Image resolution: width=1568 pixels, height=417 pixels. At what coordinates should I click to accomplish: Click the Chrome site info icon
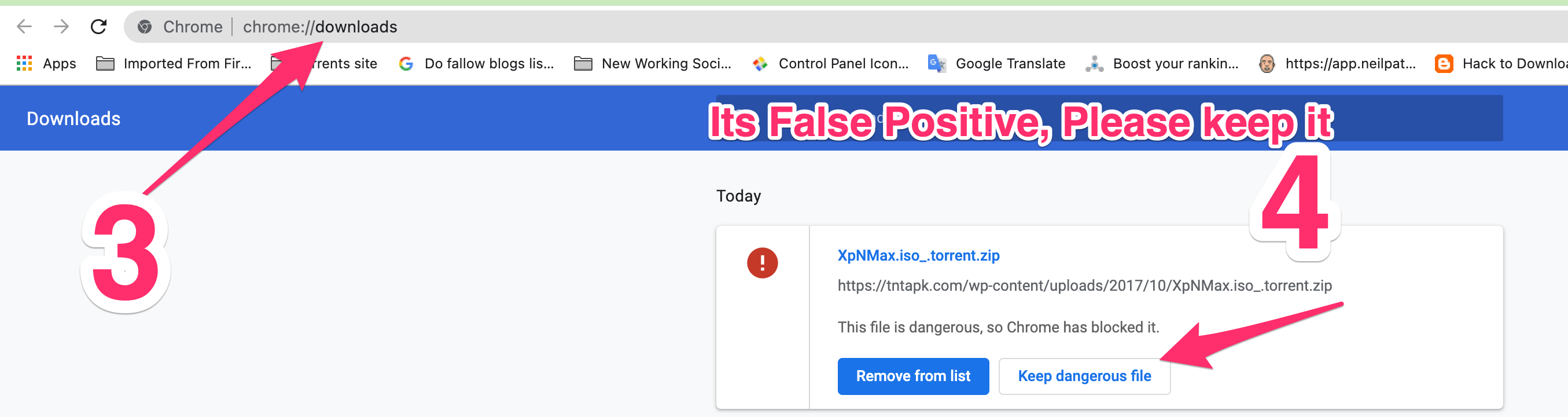145,27
